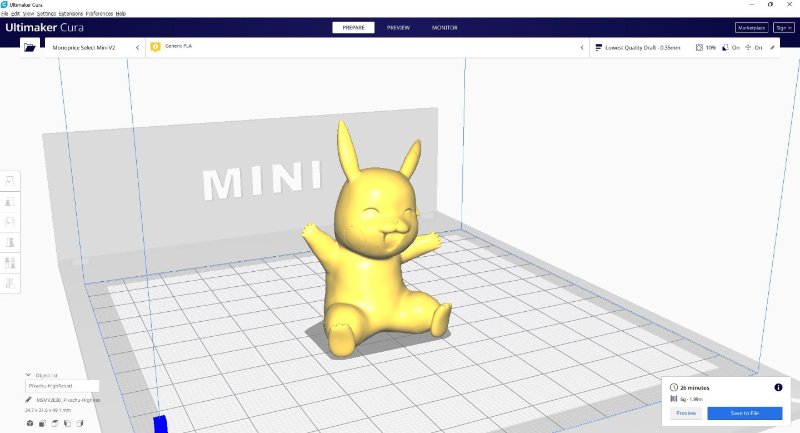
Task: Click the custom settings pencil icon
Action: click(x=772, y=47)
